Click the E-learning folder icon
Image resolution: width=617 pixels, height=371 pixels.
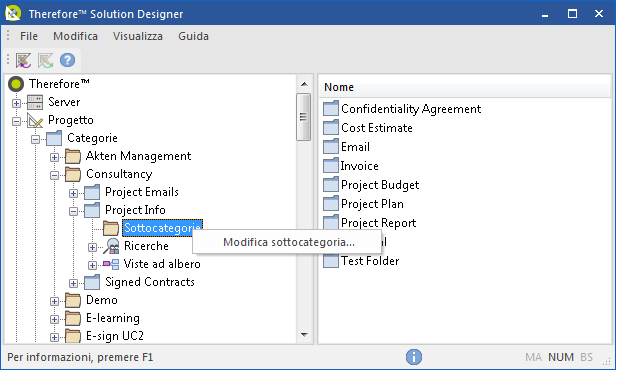pos(73,318)
